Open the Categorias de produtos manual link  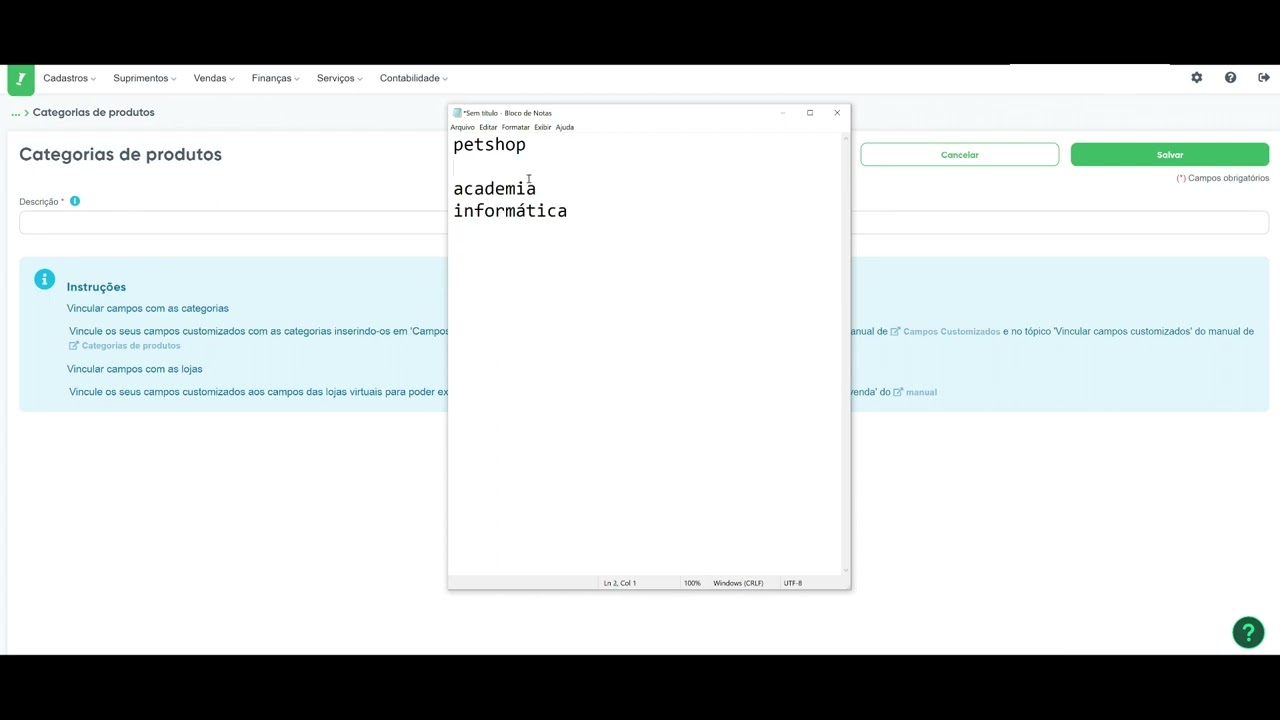pos(125,346)
